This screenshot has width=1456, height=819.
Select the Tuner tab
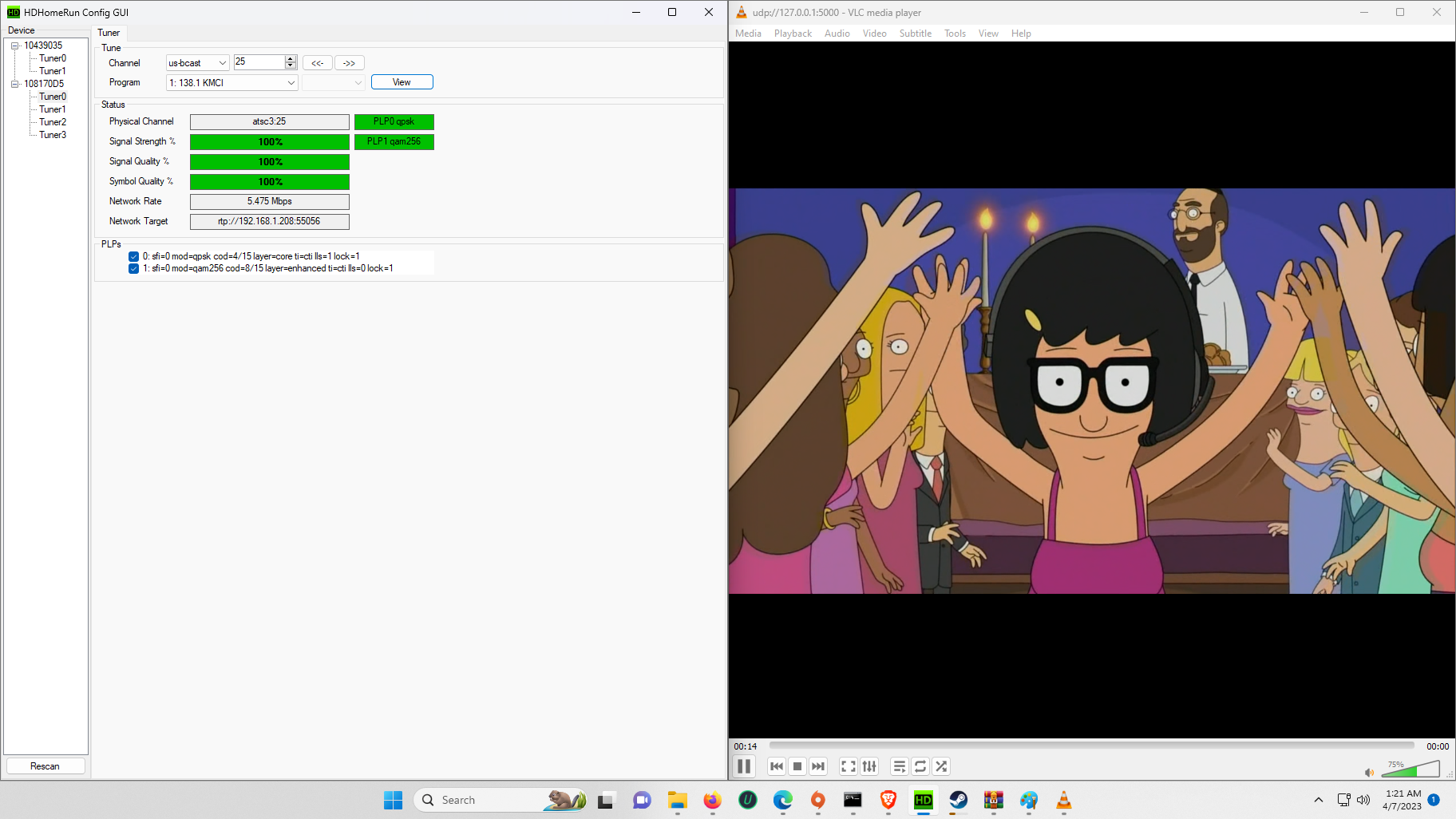coord(109,33)
